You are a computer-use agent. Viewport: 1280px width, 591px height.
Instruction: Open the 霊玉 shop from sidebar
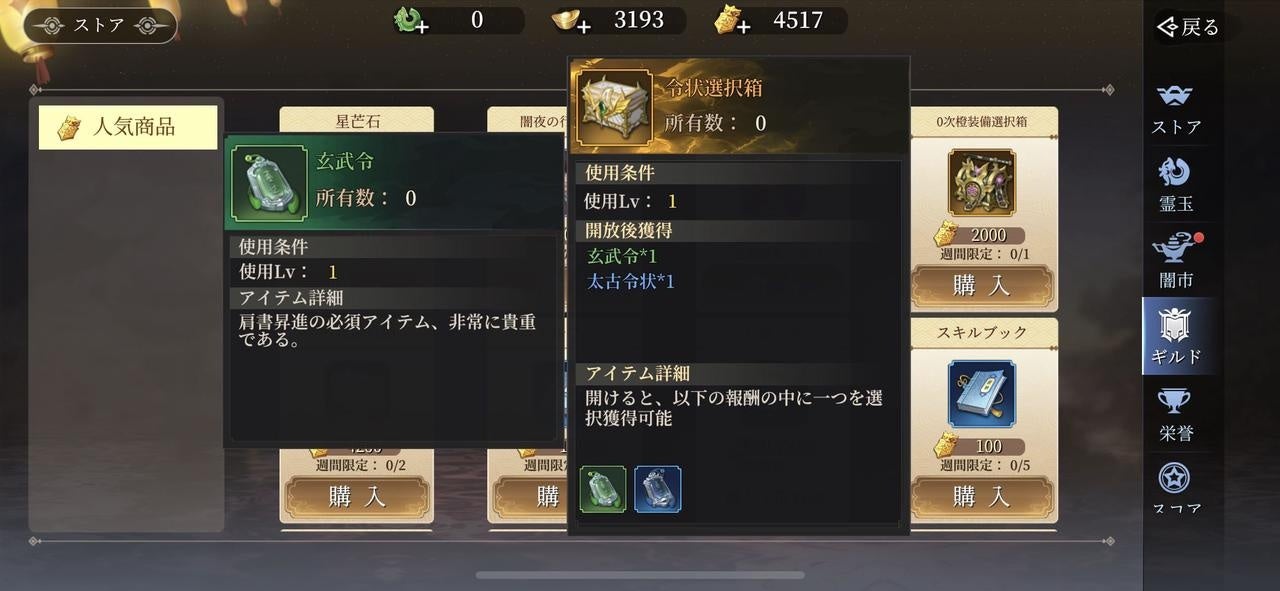tap(1176, 184)
